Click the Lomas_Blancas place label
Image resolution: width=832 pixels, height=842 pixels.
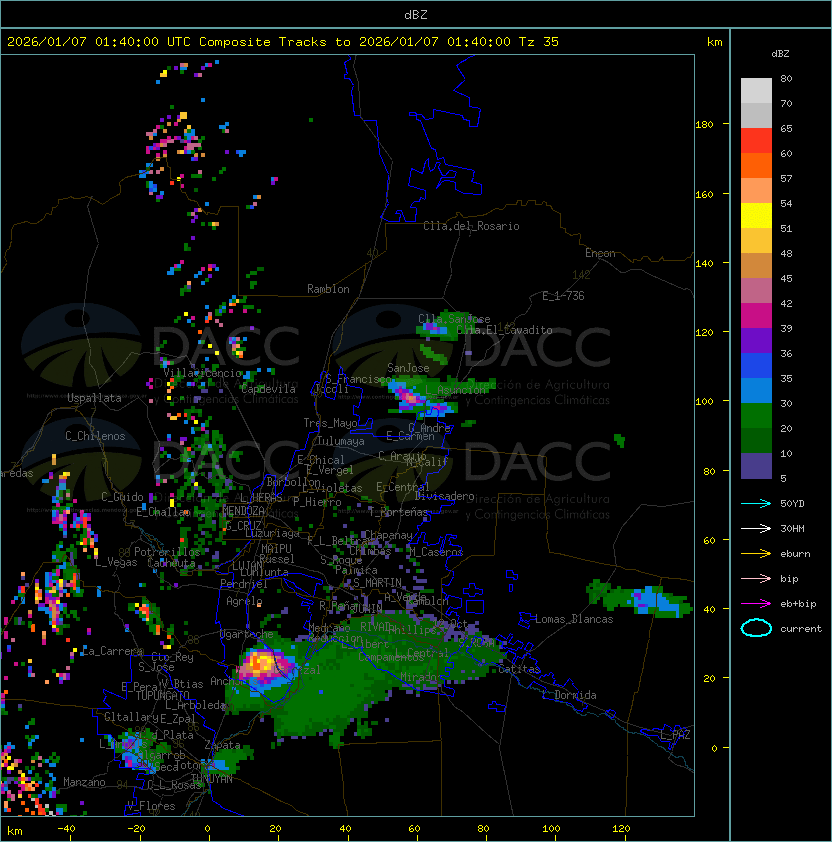tap(574, 619)
